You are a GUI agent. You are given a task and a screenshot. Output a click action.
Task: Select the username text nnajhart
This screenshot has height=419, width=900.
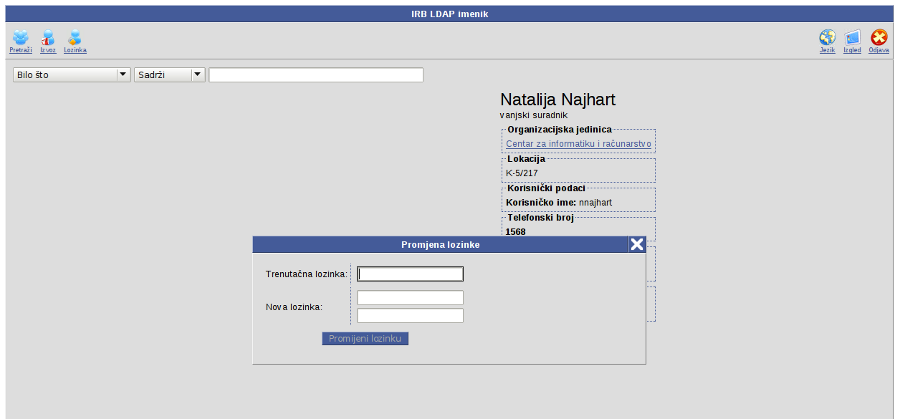click(595, 202)
